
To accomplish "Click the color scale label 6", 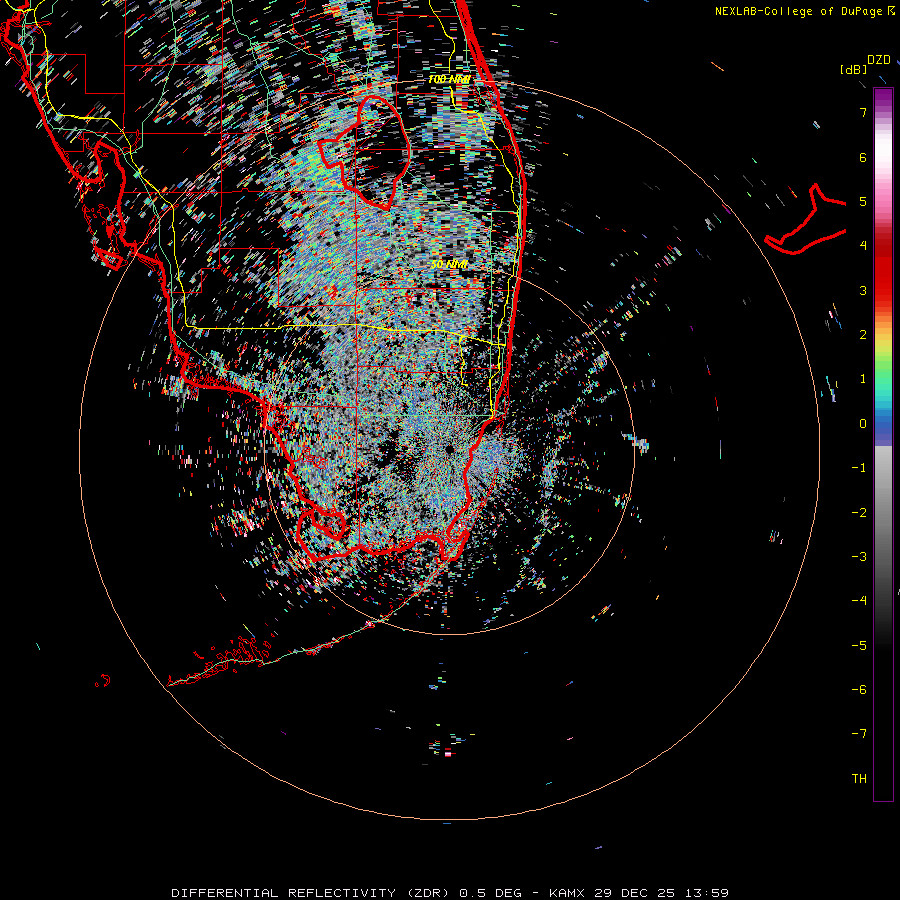I will [863, 157].
